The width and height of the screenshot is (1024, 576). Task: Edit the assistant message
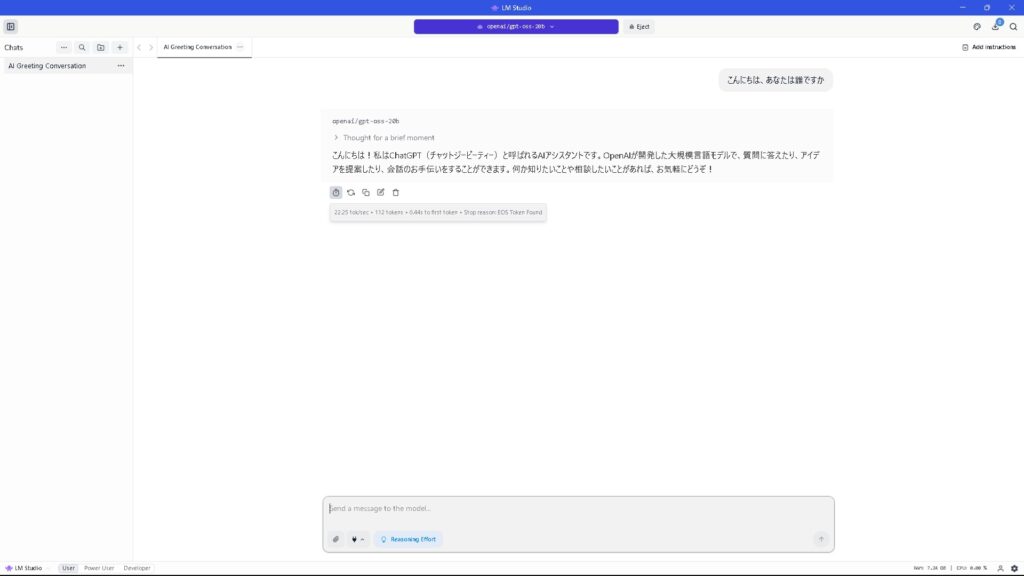click(x=381, y=192)
